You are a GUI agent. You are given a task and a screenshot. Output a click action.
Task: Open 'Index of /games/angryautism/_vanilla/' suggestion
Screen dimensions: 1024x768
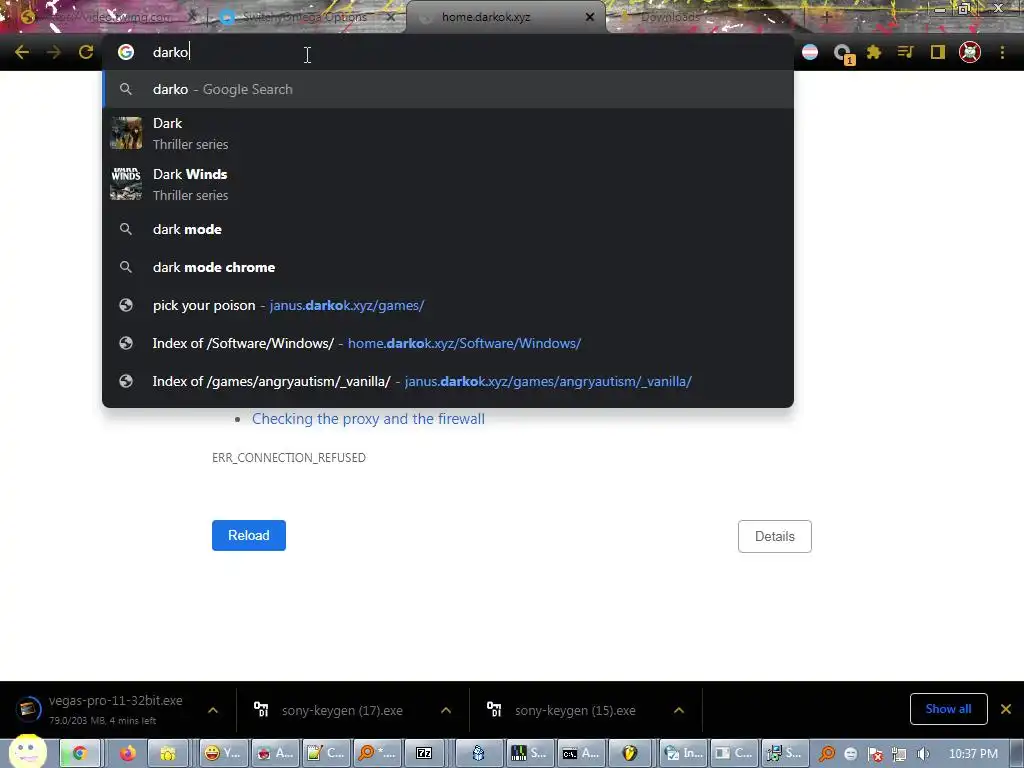[448, 381]
